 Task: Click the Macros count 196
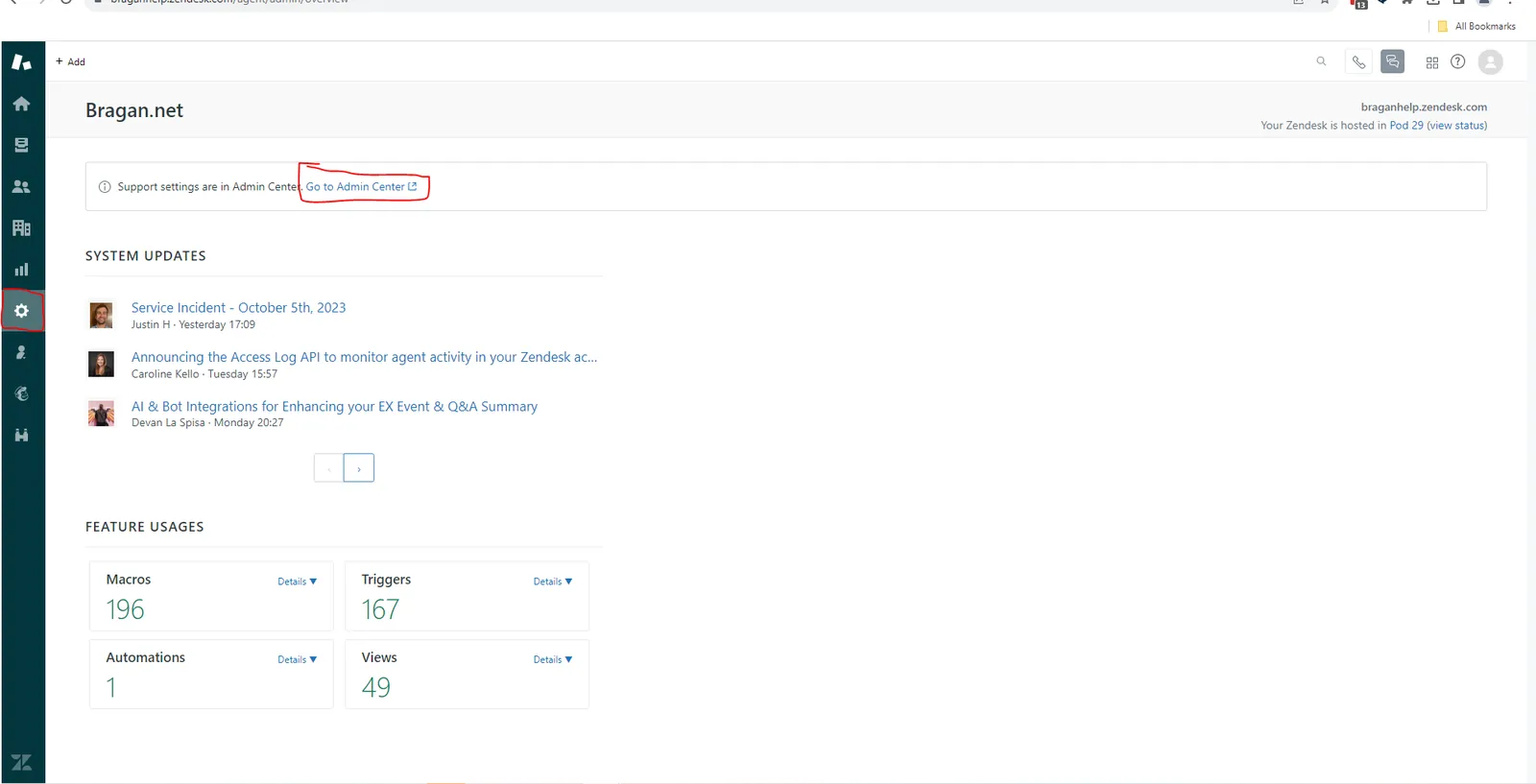tap(125, 610)
